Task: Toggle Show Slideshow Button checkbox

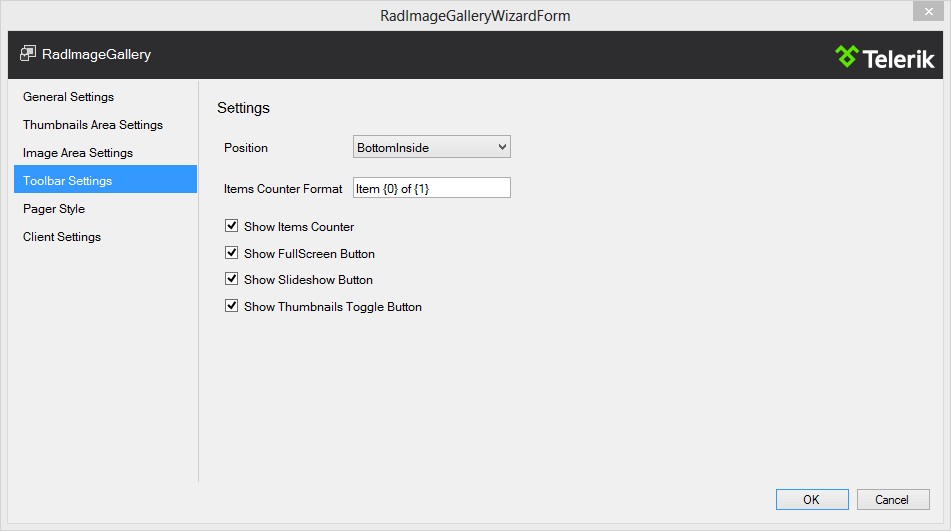Action: [x=232, y=280]
